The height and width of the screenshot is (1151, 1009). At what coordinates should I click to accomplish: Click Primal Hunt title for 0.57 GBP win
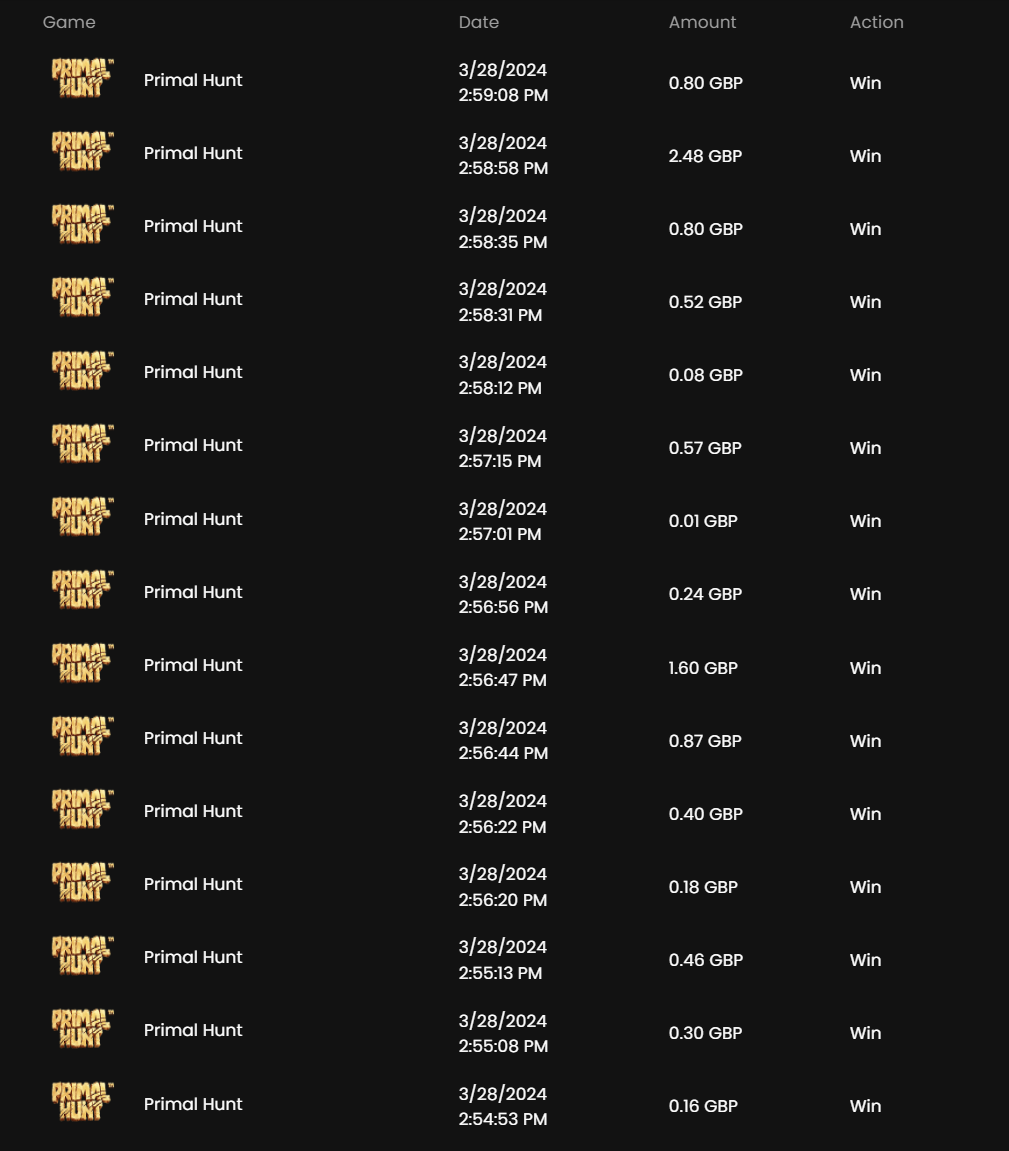tap(193, 446)
